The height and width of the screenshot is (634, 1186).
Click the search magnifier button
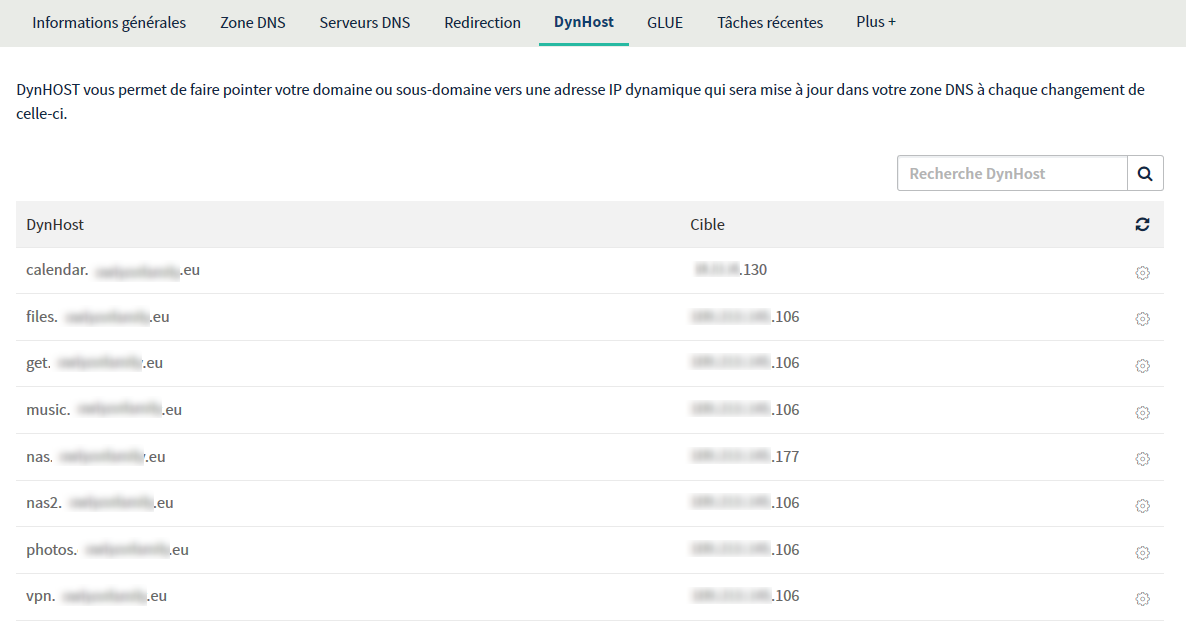(1145, 173)
